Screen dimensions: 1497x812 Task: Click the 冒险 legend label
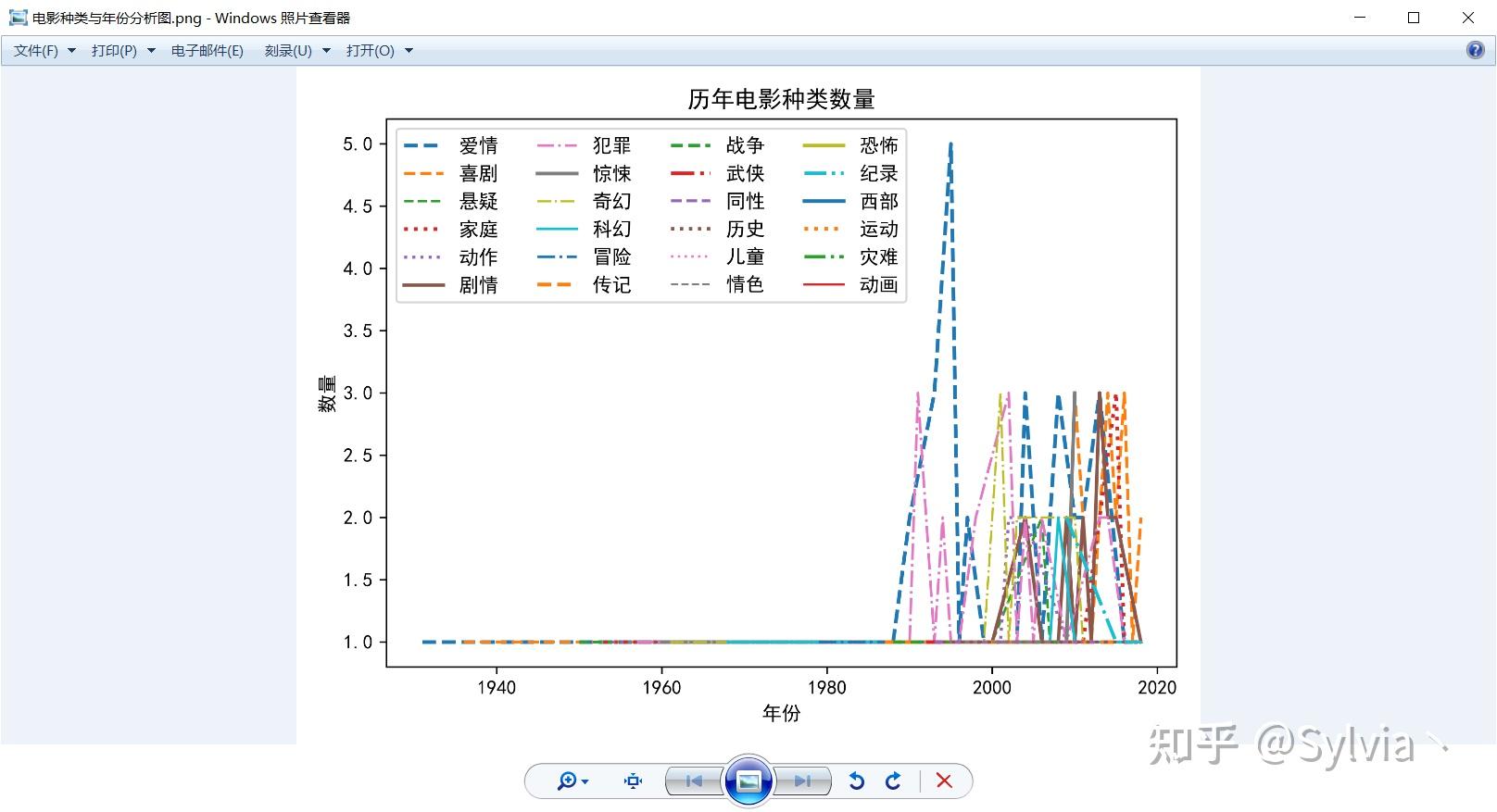[x=612, y=256]
